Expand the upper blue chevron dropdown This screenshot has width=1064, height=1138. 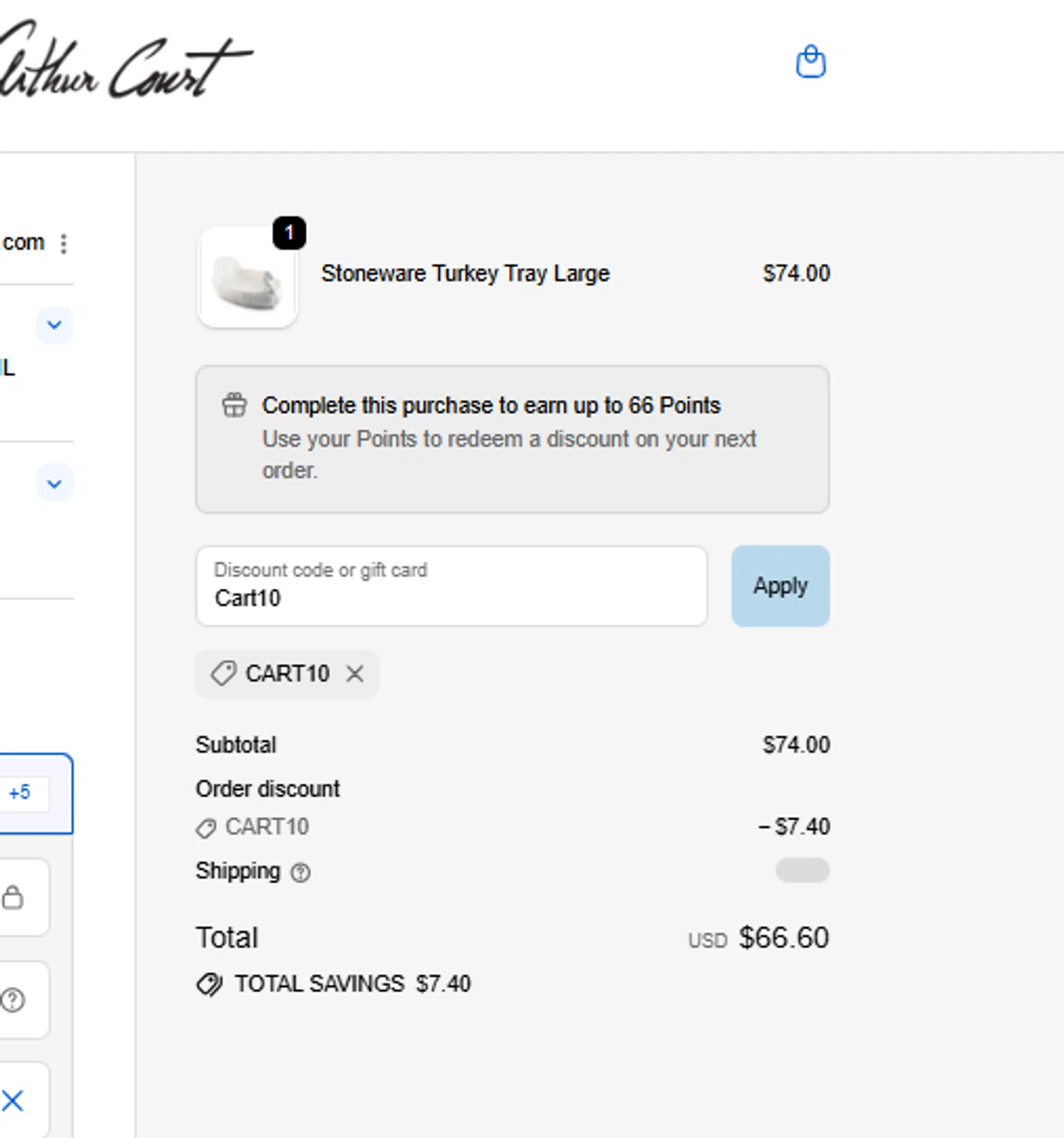click(x=55, y=325)
